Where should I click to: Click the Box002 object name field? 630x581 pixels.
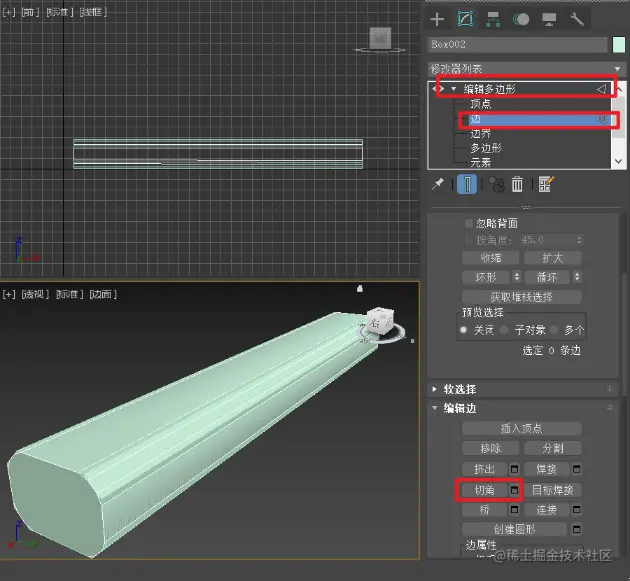tap(518, 45)
